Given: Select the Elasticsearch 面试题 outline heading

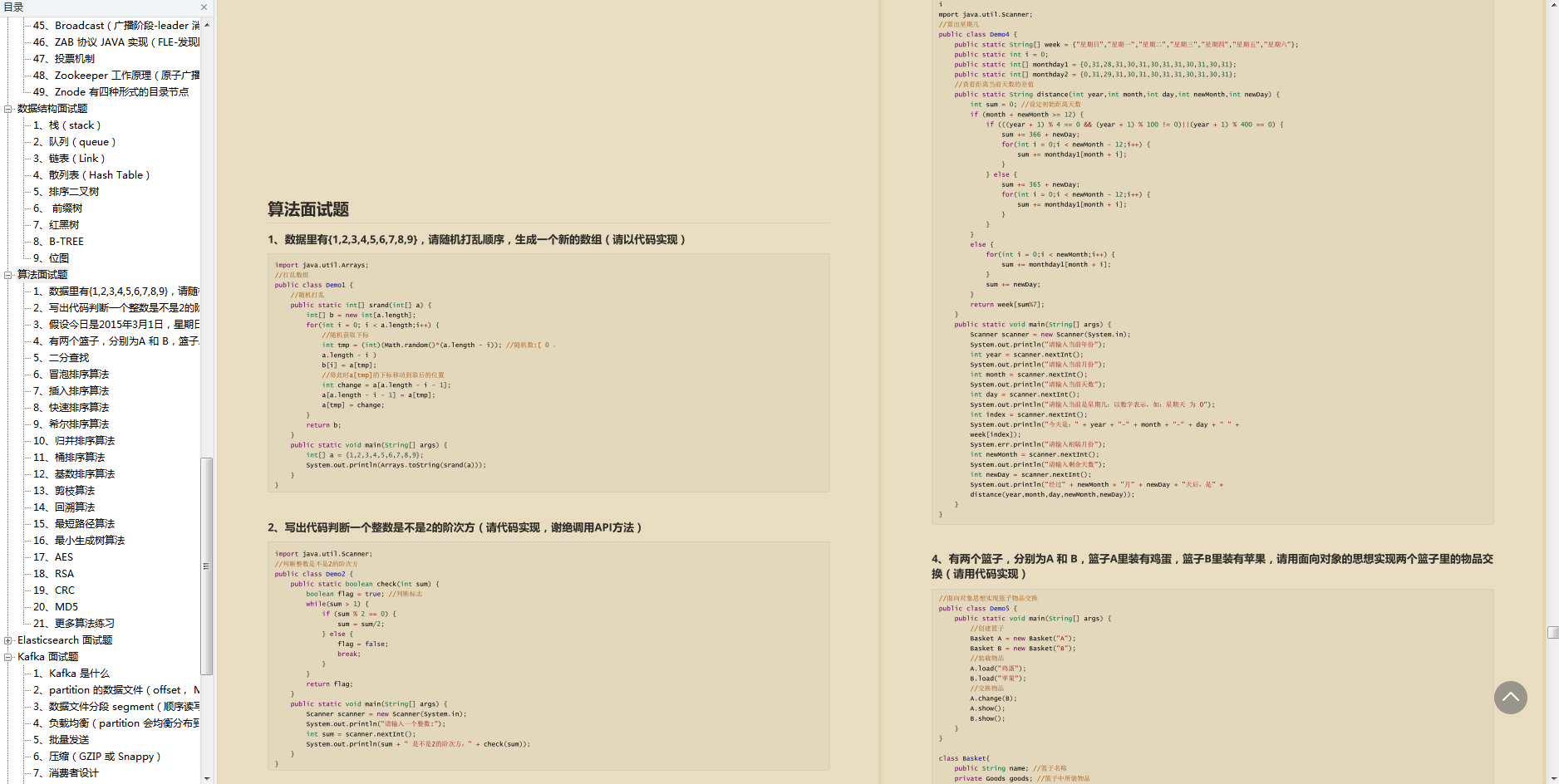Looking at the screenshot, I should click(x=65, y=640).
